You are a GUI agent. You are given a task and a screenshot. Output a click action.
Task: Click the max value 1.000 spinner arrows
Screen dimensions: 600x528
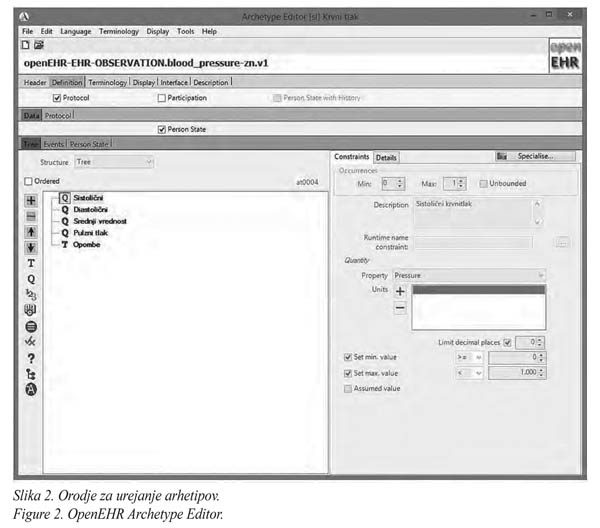(x=541, y=373)
